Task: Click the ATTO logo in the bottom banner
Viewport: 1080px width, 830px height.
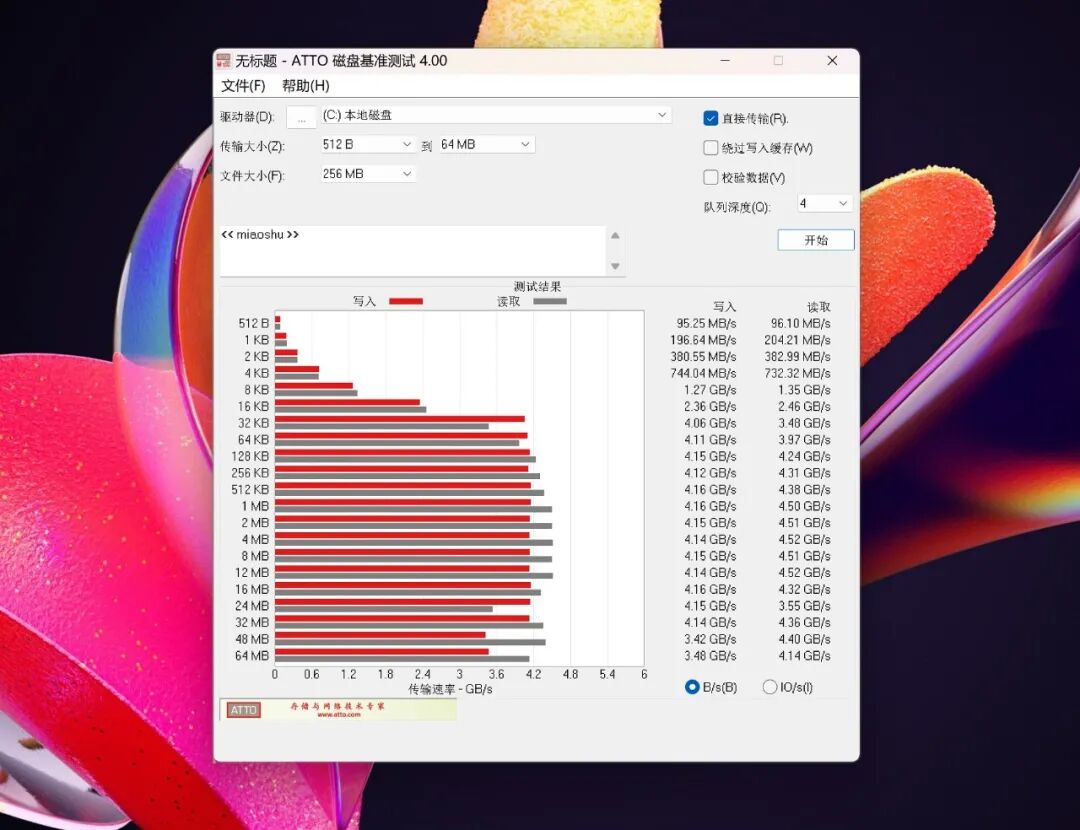Action: (244, 710)
